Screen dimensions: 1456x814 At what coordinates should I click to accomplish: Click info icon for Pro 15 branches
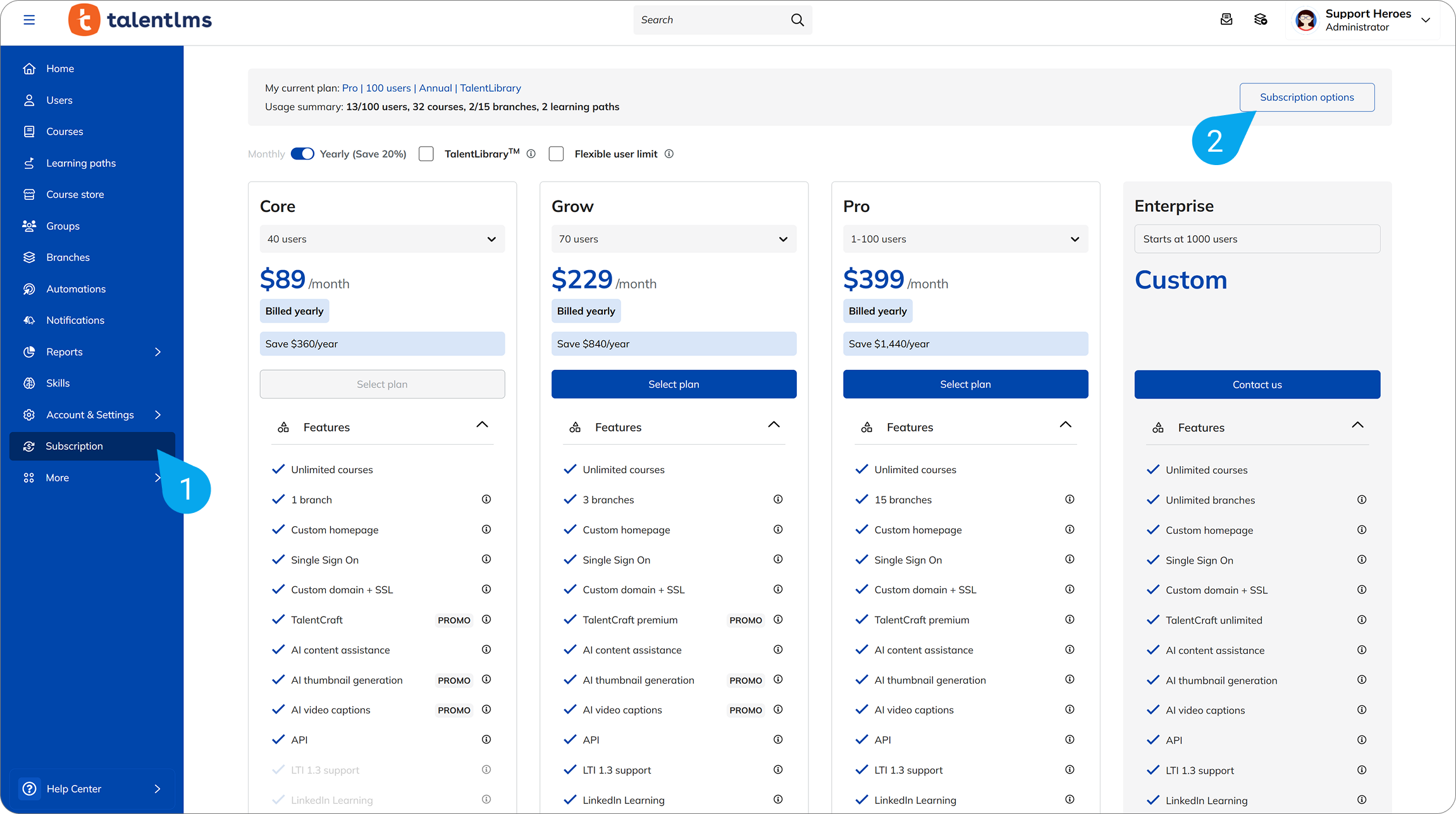tap(1070, 500)
